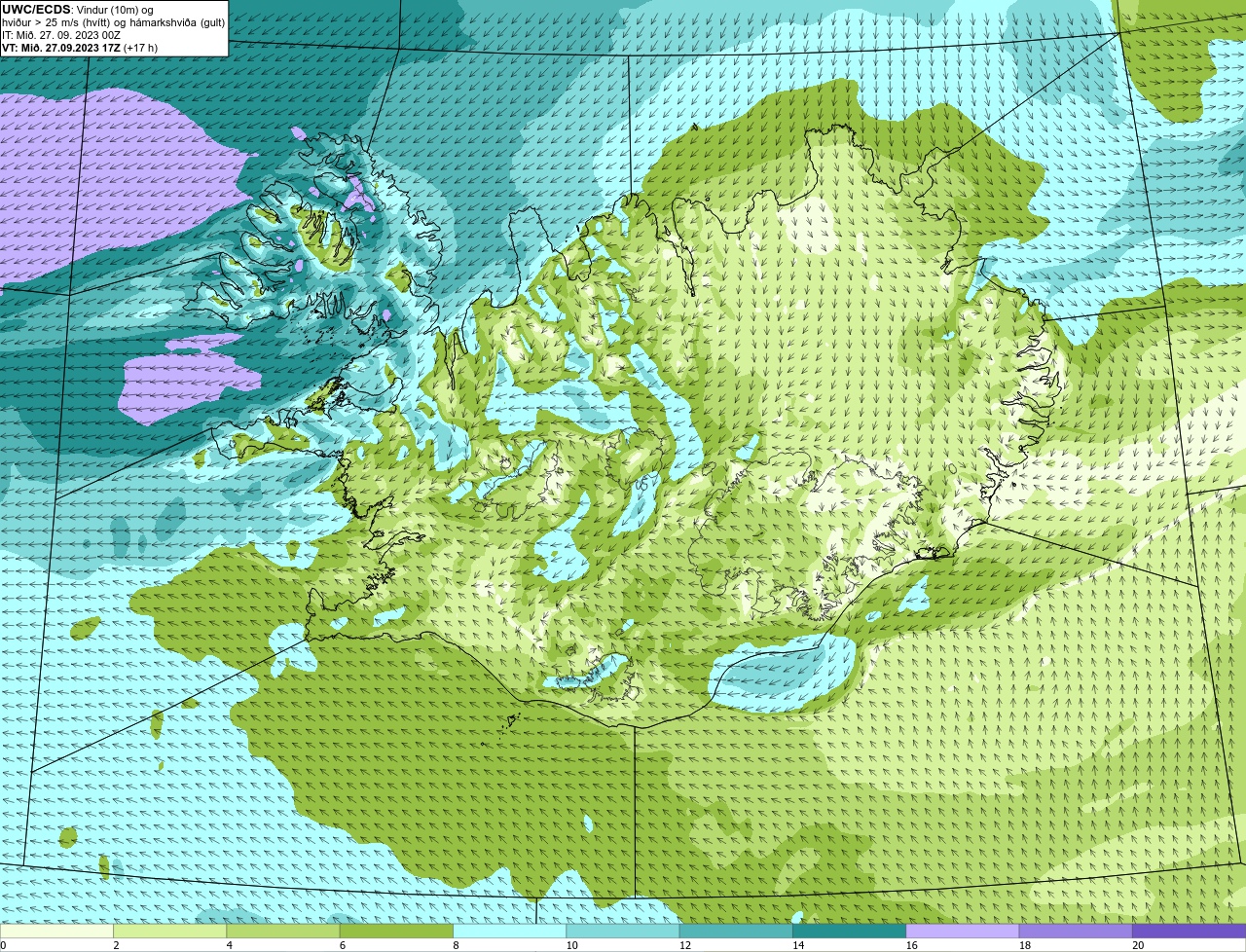Image resolution: width=1246 pixels, height=952 pixels.
Task: Click the scale label '20'
Action: tap(1138, 945)
